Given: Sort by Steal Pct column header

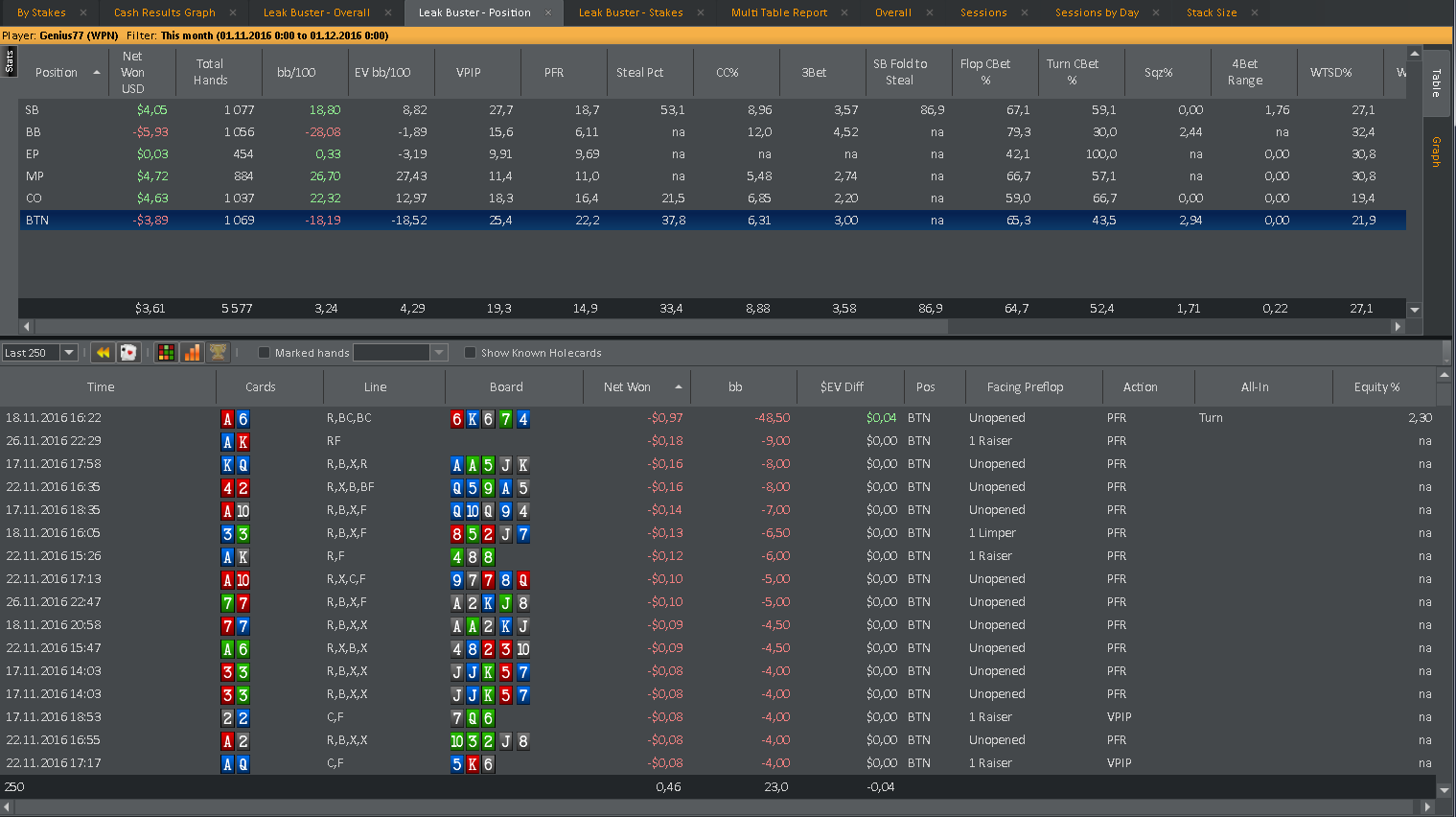Looking at the screenshot, I should tap(639, 72).
